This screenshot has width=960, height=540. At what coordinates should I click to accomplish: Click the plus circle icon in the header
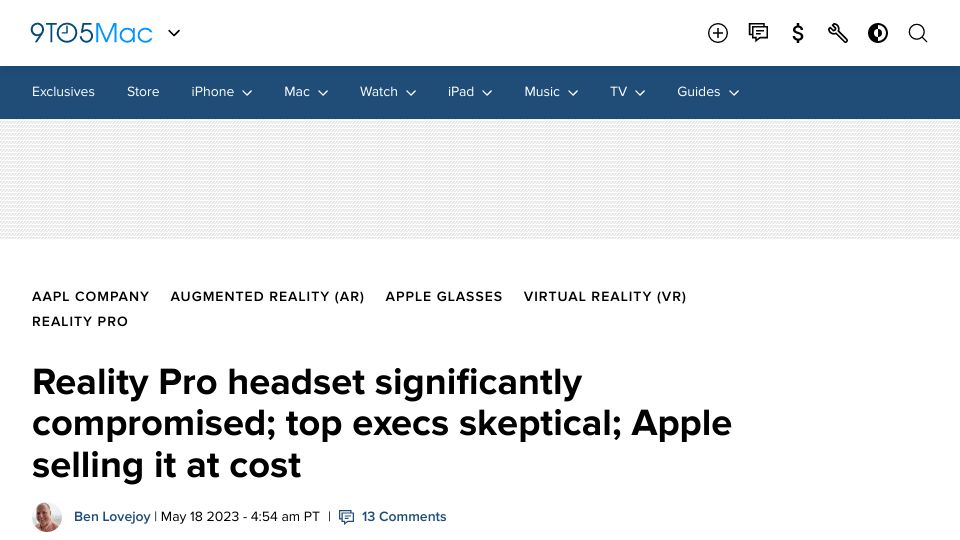[x=718, y=33]
